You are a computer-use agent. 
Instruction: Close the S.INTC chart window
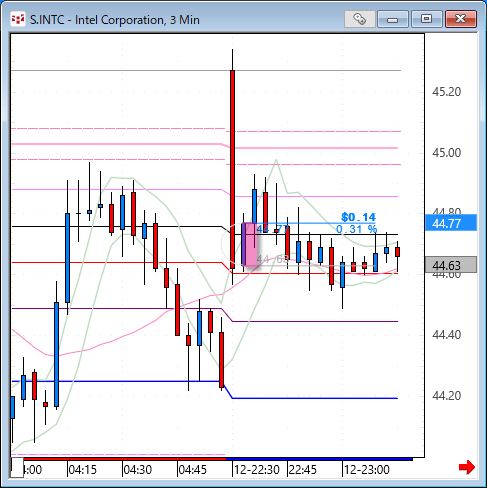click(461, 19)
